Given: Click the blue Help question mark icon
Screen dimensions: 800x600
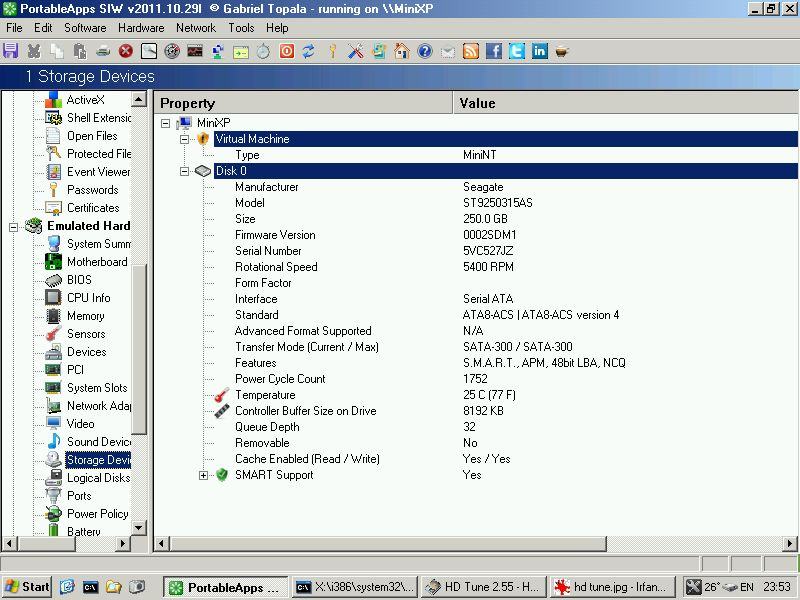Looking at the screenshot, I should coord(424,51).
